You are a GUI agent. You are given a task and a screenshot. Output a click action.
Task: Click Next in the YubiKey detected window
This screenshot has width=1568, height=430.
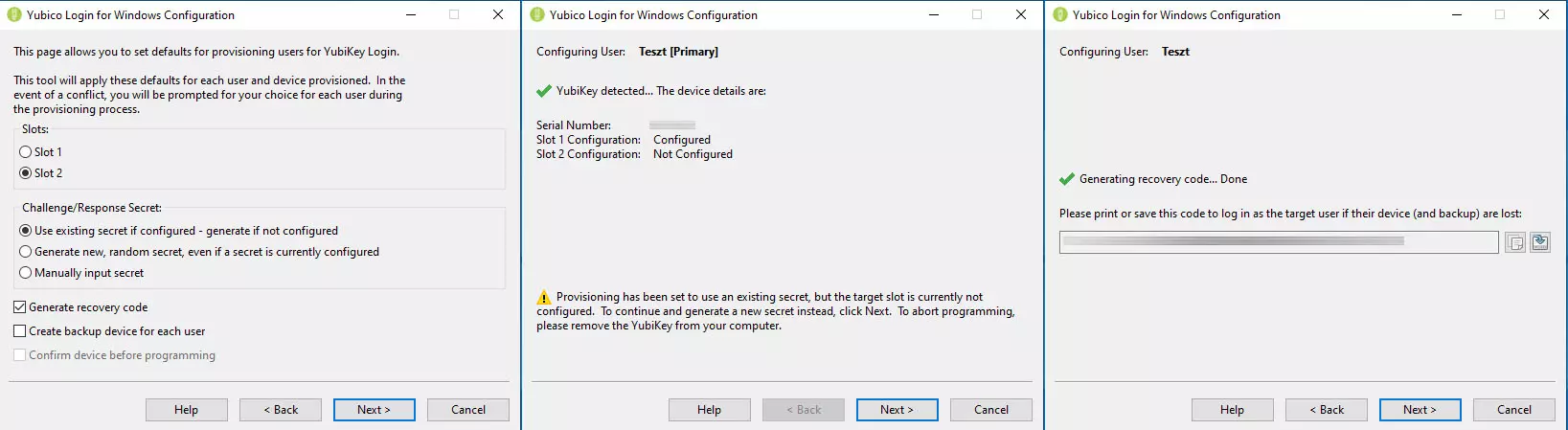(x=898, y=410)
